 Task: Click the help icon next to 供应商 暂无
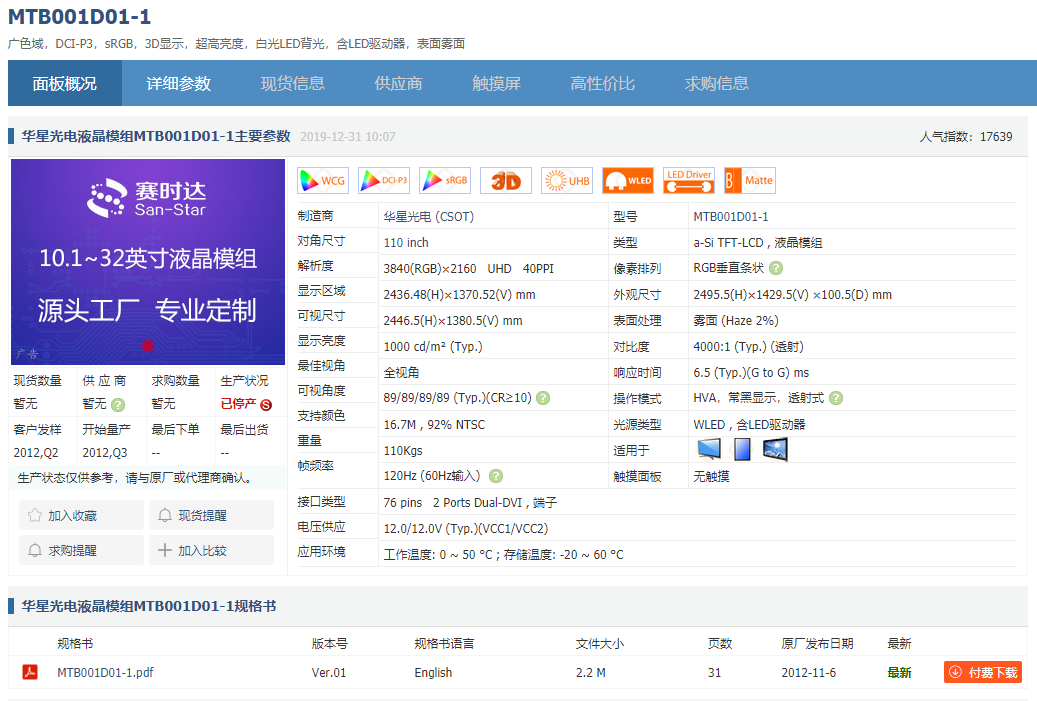[x=119, y=407]
